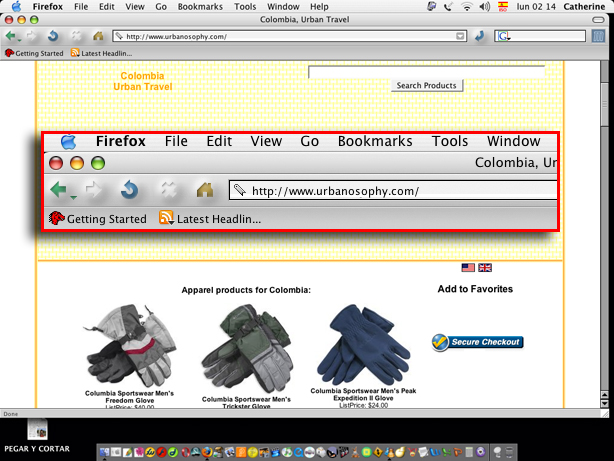Open the Window menu
The image size is (614, 461).
click(x=283, y=6)
